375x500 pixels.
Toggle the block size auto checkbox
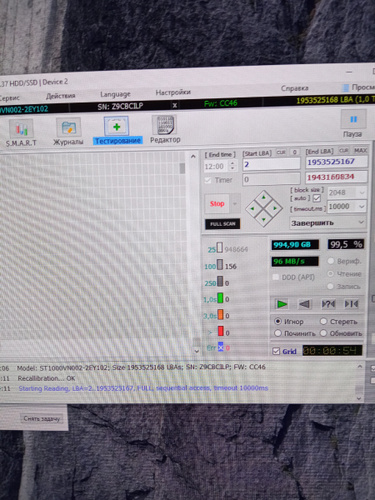(317, 199)
